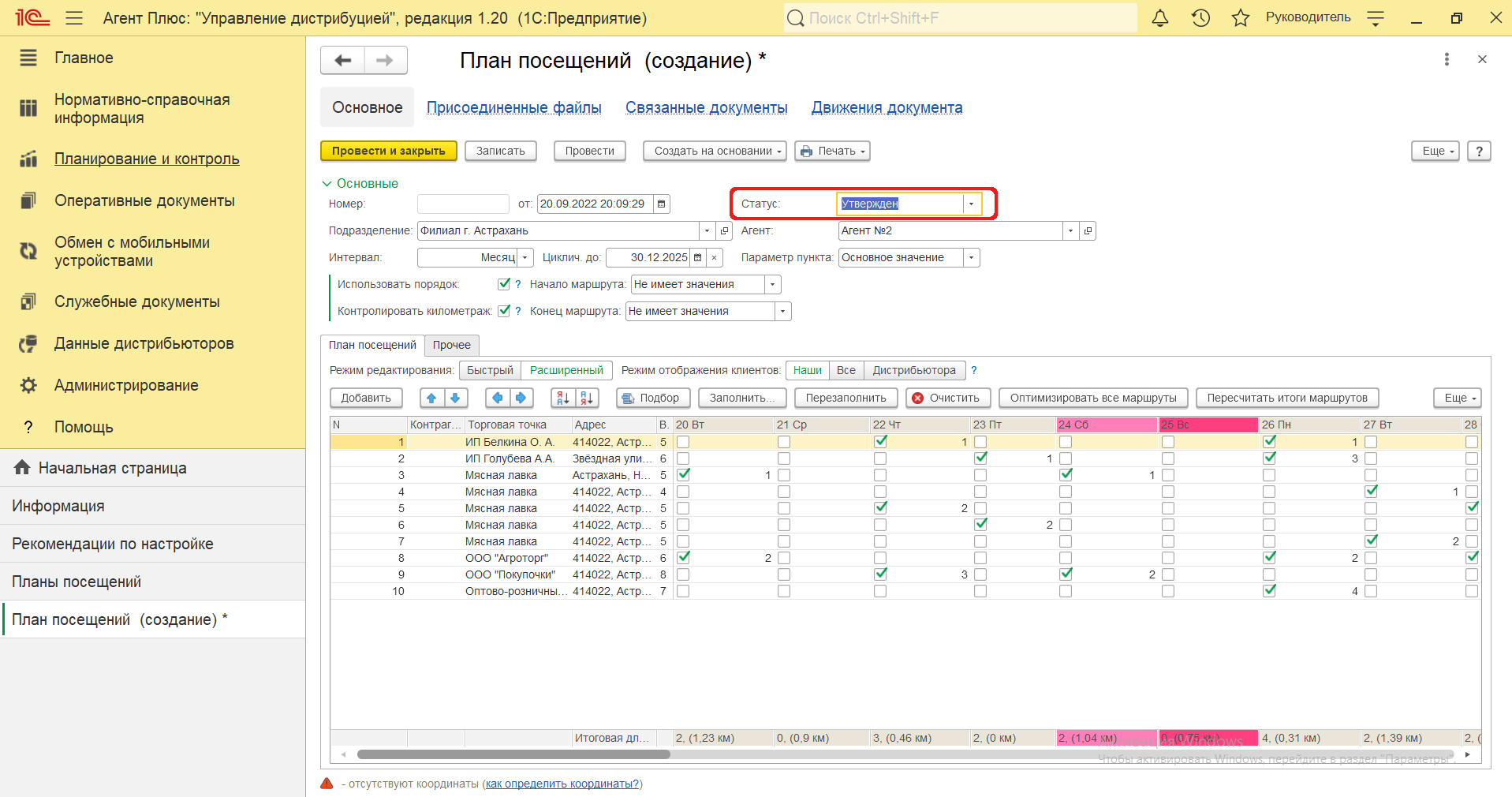Uncheck 23 Пт visit for ИП Голубева А.А.
This screenshot has height=797, width=1512.
pyautogui.click(x=980, y=458)
